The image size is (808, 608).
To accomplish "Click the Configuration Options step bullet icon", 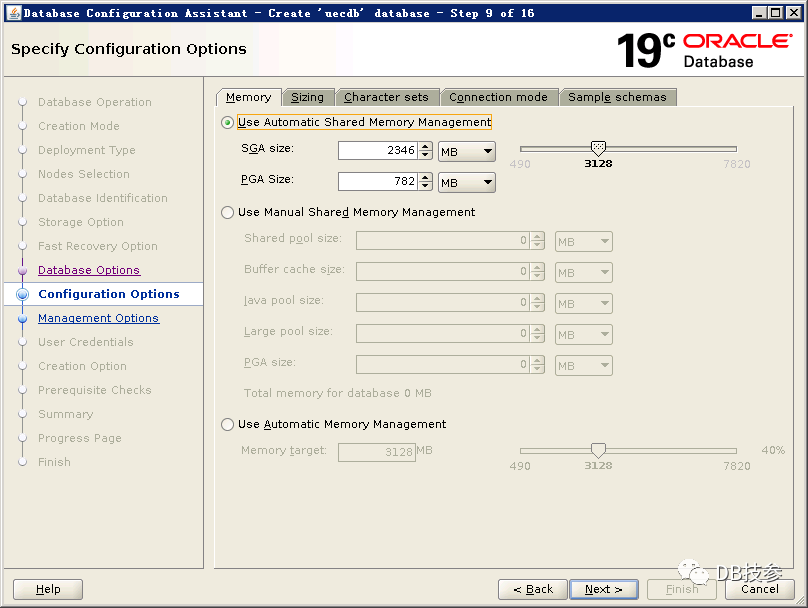I will (22, 294).
